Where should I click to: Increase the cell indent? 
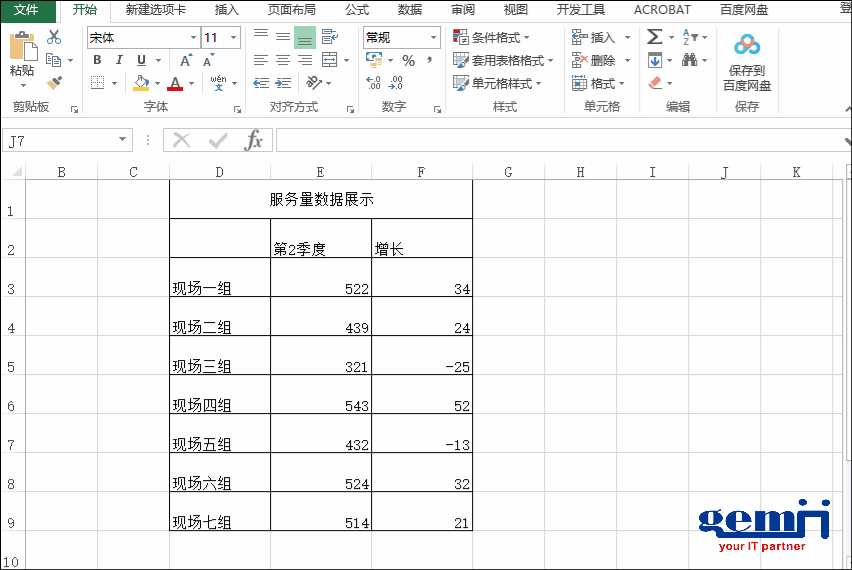pos(283,83)
